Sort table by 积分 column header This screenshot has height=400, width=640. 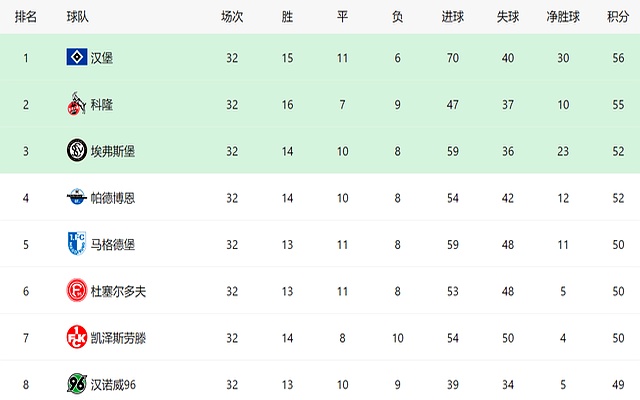point(618,17)
